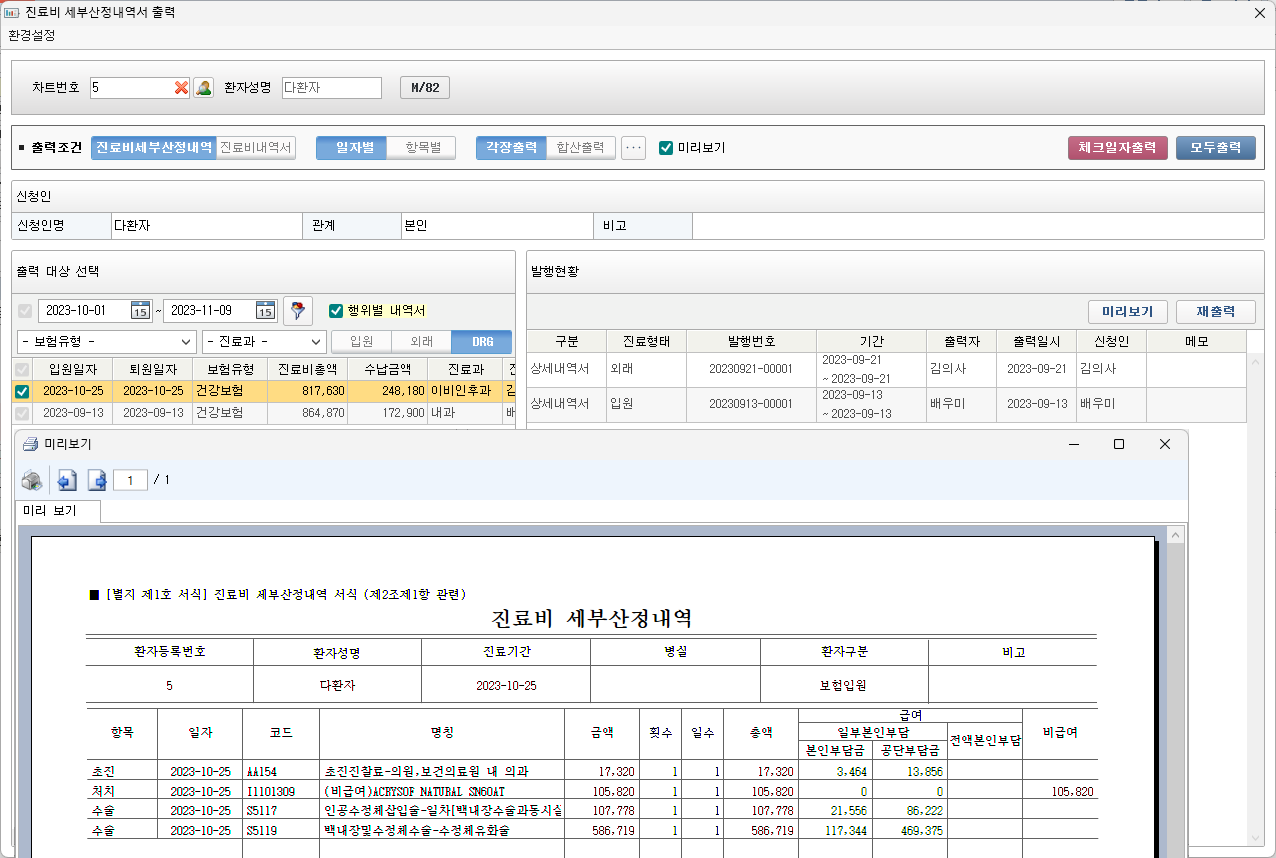The width and height of the screenshot is (1276, 858).
Task: Uncheck the 미리보기 checkbox
Action: pos(666,148)
